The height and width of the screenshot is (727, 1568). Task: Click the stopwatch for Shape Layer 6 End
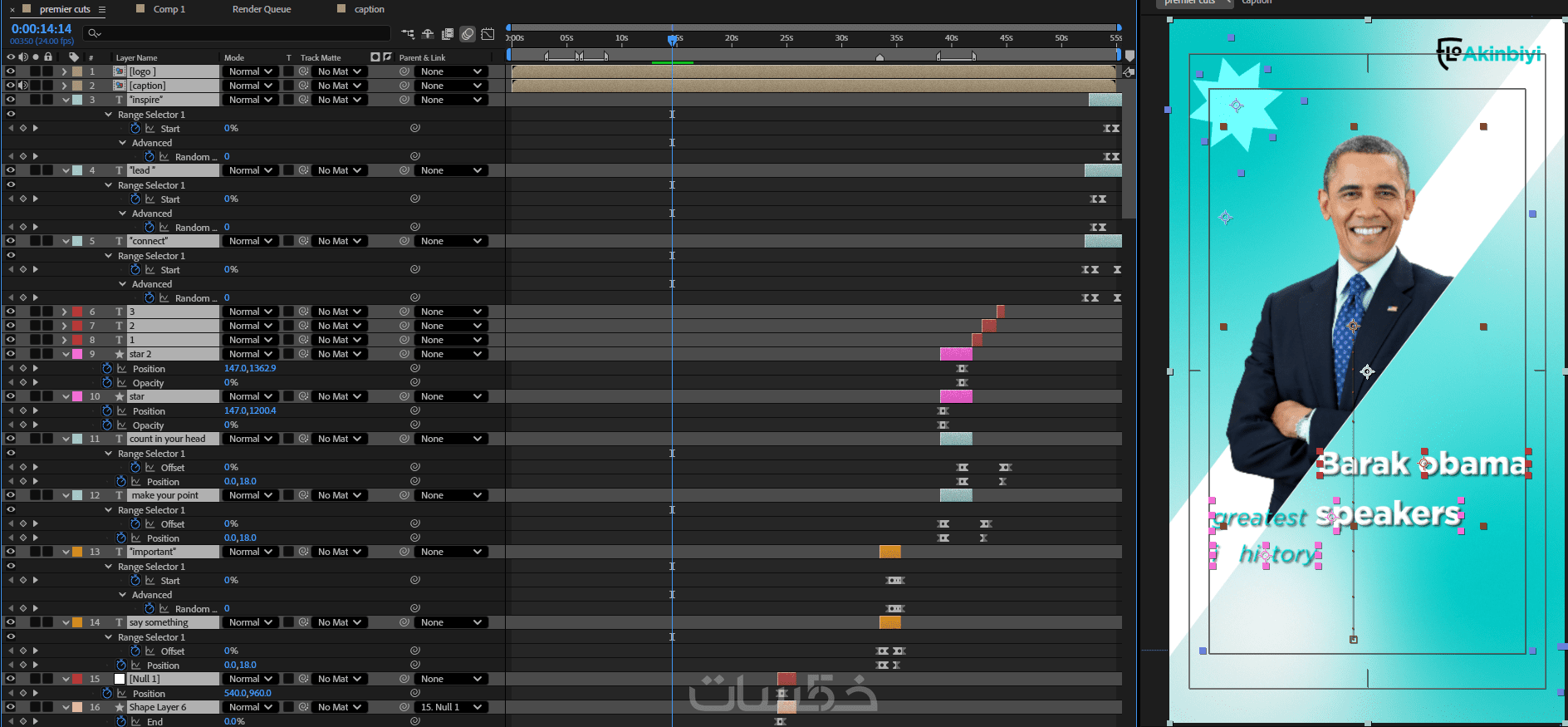pos(121,721)
